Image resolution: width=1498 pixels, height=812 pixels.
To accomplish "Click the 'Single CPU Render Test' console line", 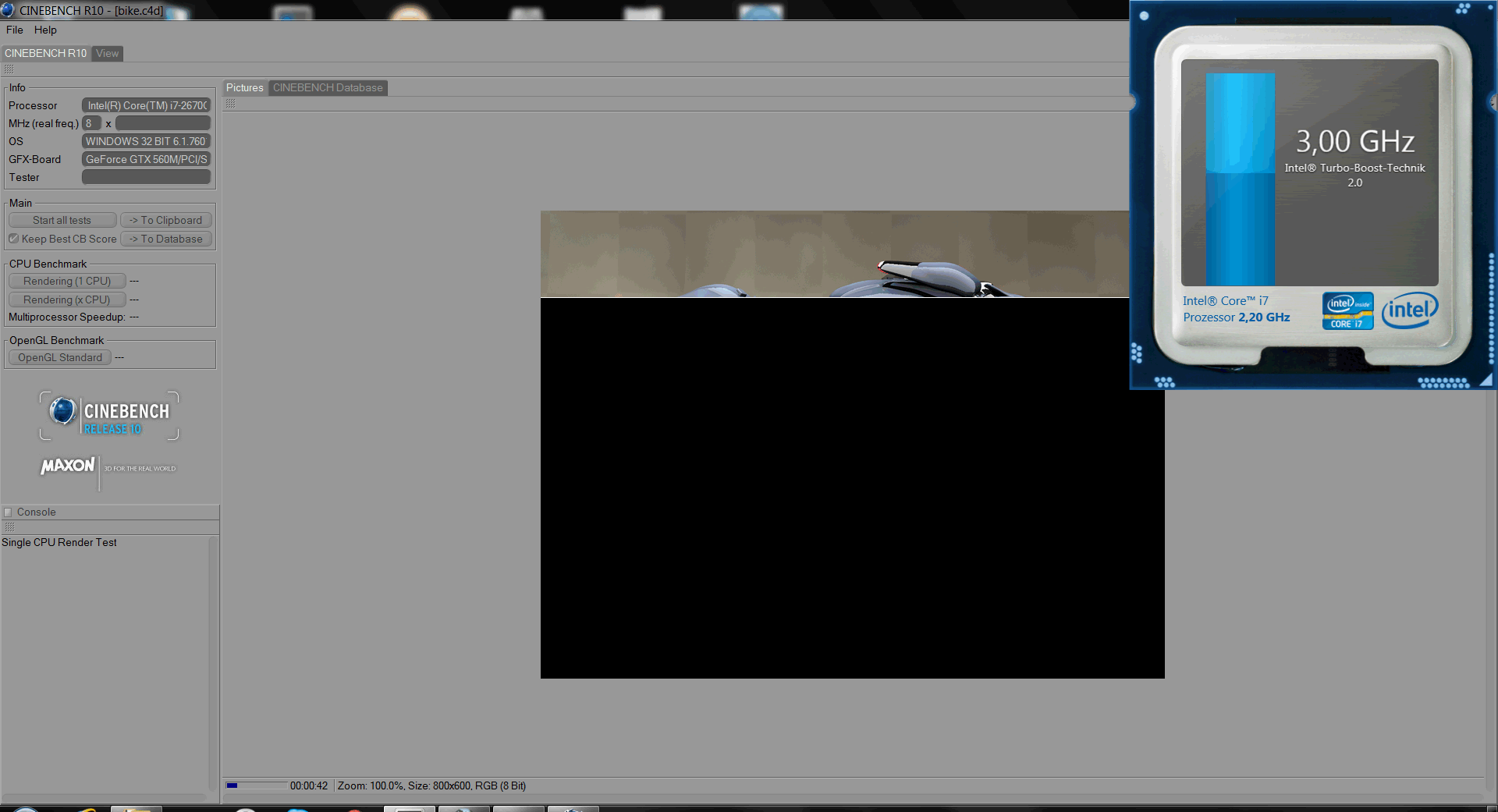I will [59, 543].
